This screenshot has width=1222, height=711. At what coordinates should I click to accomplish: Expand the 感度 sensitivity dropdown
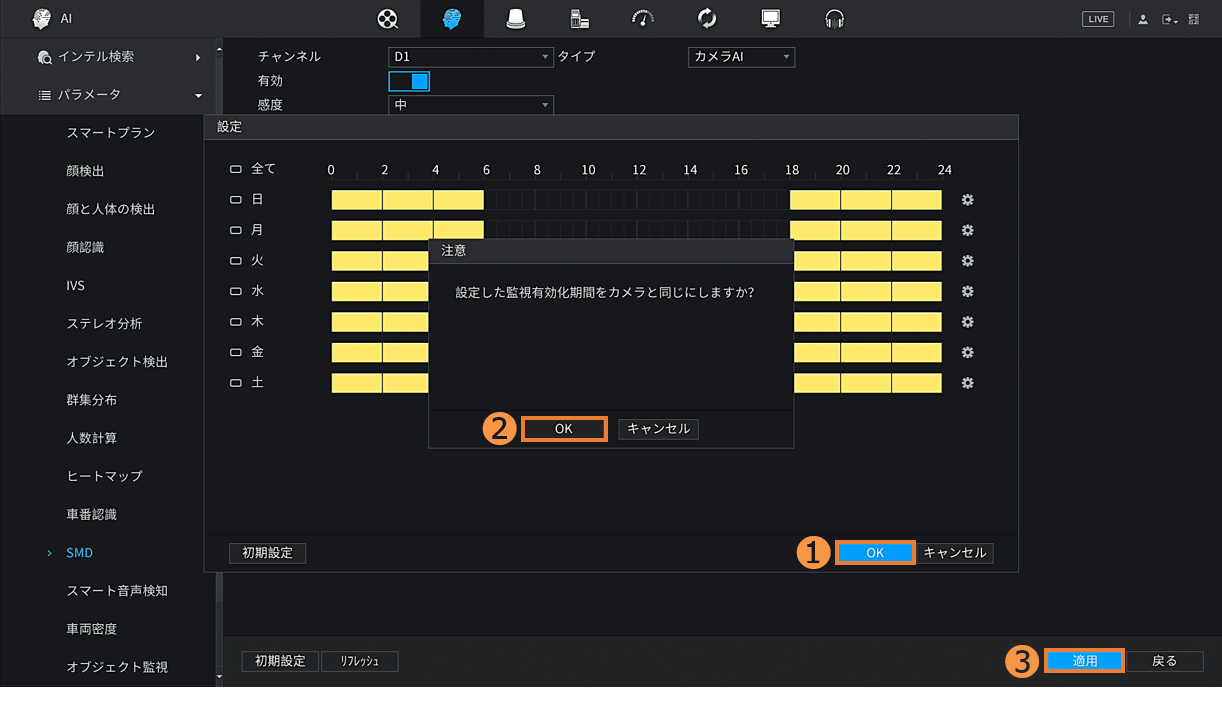click(x=470, y=105)
